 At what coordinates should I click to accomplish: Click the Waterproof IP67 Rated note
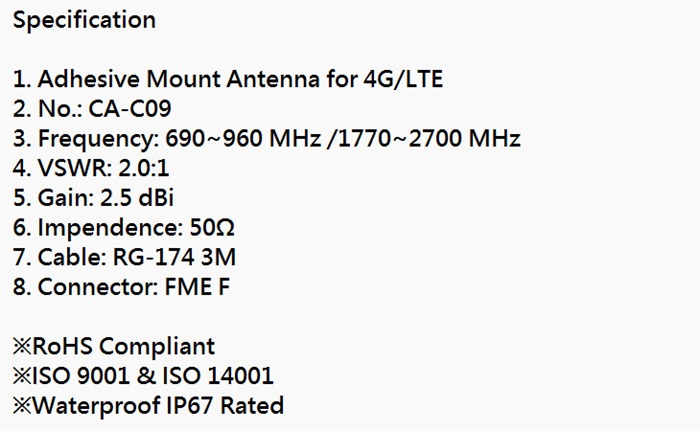tap(157, 406)
